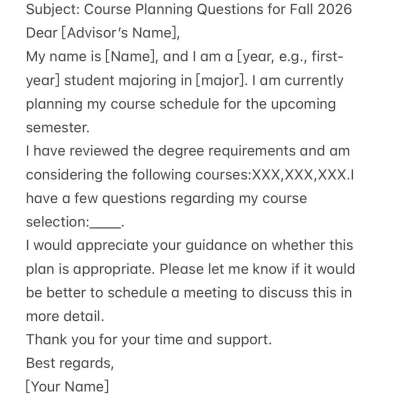Click the [Advisor's Name] placeholder
Image resolution: width=400 pixels, height=400 pixels.
point(120,33)
